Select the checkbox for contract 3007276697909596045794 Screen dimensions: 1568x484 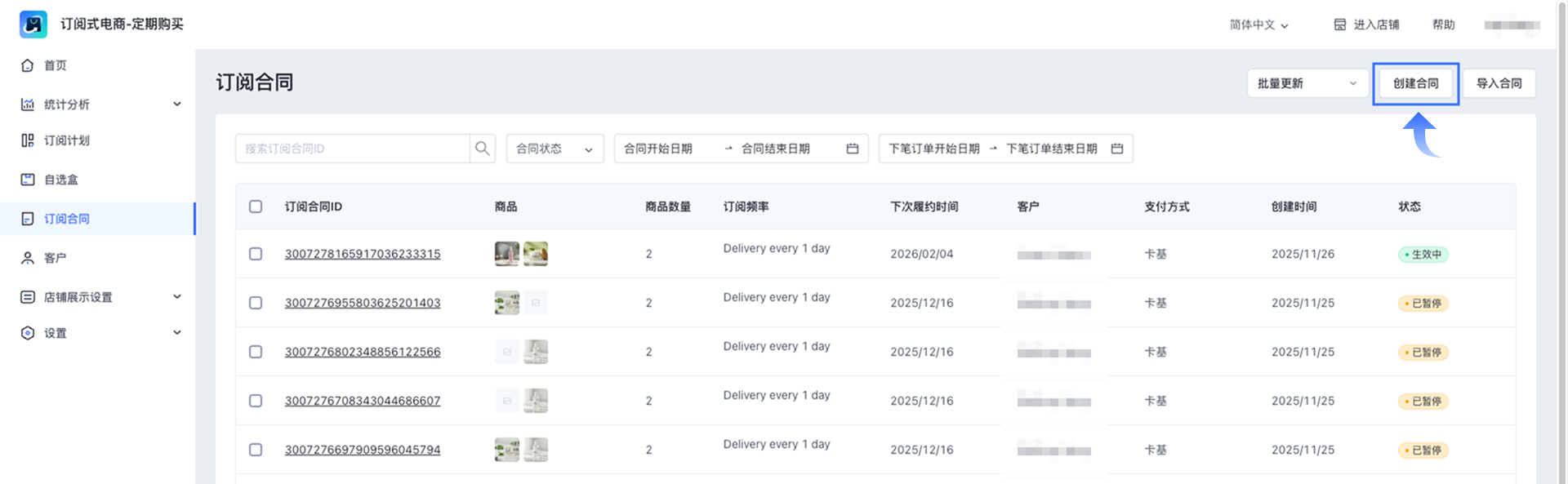tap(256, 450)
